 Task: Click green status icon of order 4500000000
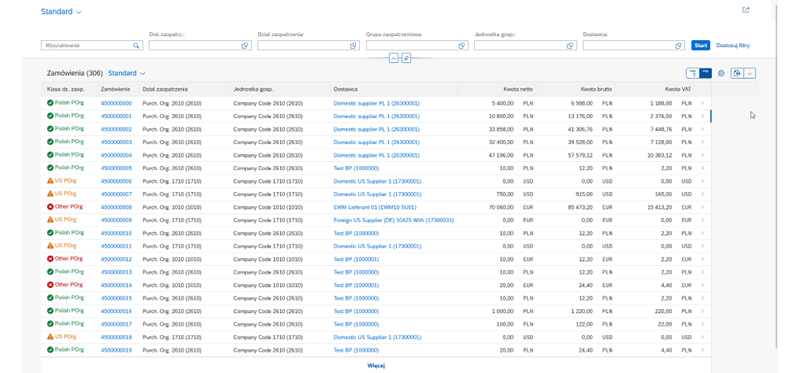50,103
